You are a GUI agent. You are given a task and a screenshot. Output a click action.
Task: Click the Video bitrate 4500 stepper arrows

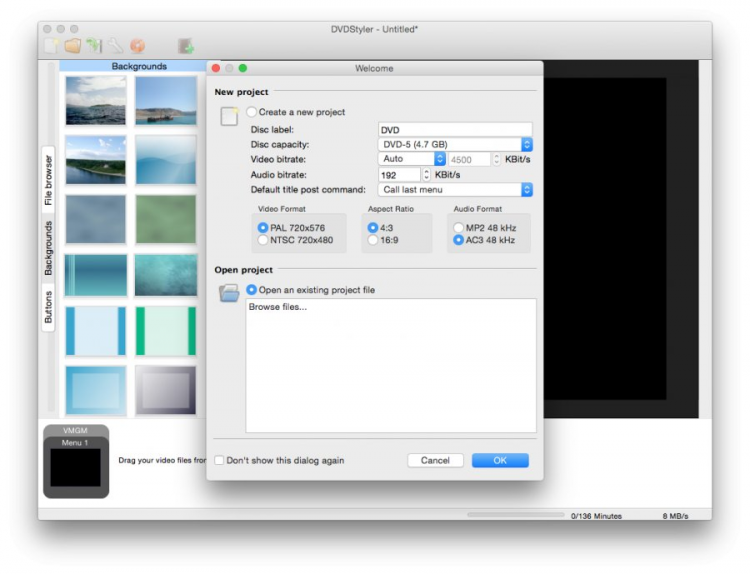pos(496,159)
